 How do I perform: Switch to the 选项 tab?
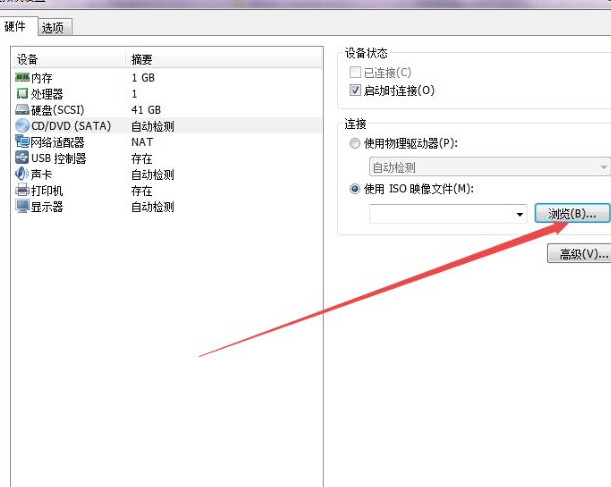click(x=57, y=27)
